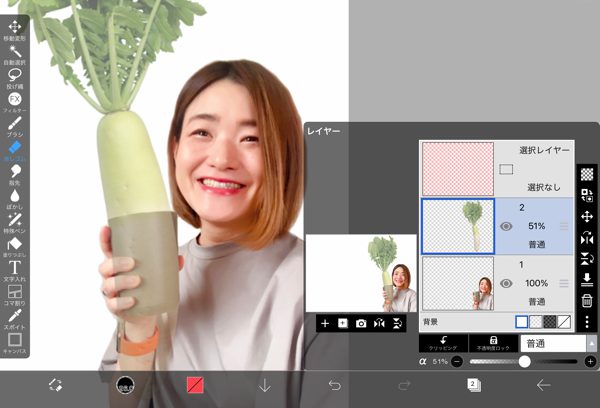The width and height of the screenshot is (600, 408).
Task: Open the red color swatch
Action: (x=196, y=385)
